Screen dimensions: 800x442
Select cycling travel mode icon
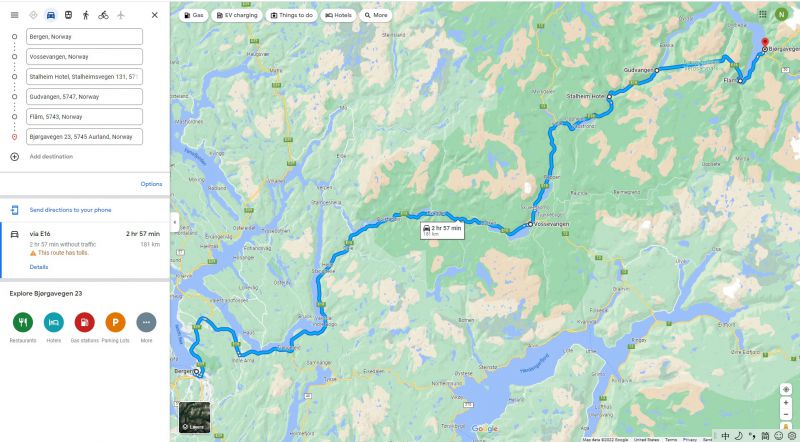point(103,15)
